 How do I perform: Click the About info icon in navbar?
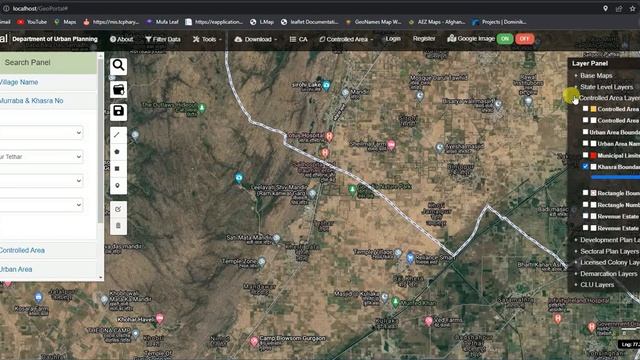tap(113, 39)
